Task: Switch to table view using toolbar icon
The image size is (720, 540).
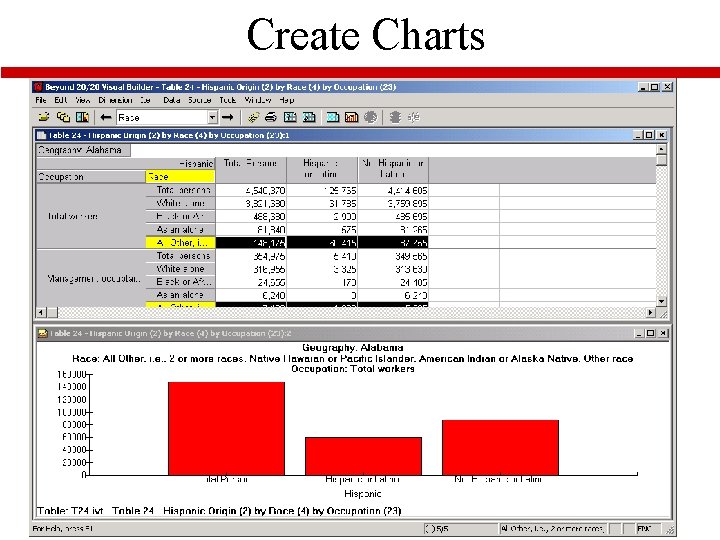Action: [x=332, y=117]
